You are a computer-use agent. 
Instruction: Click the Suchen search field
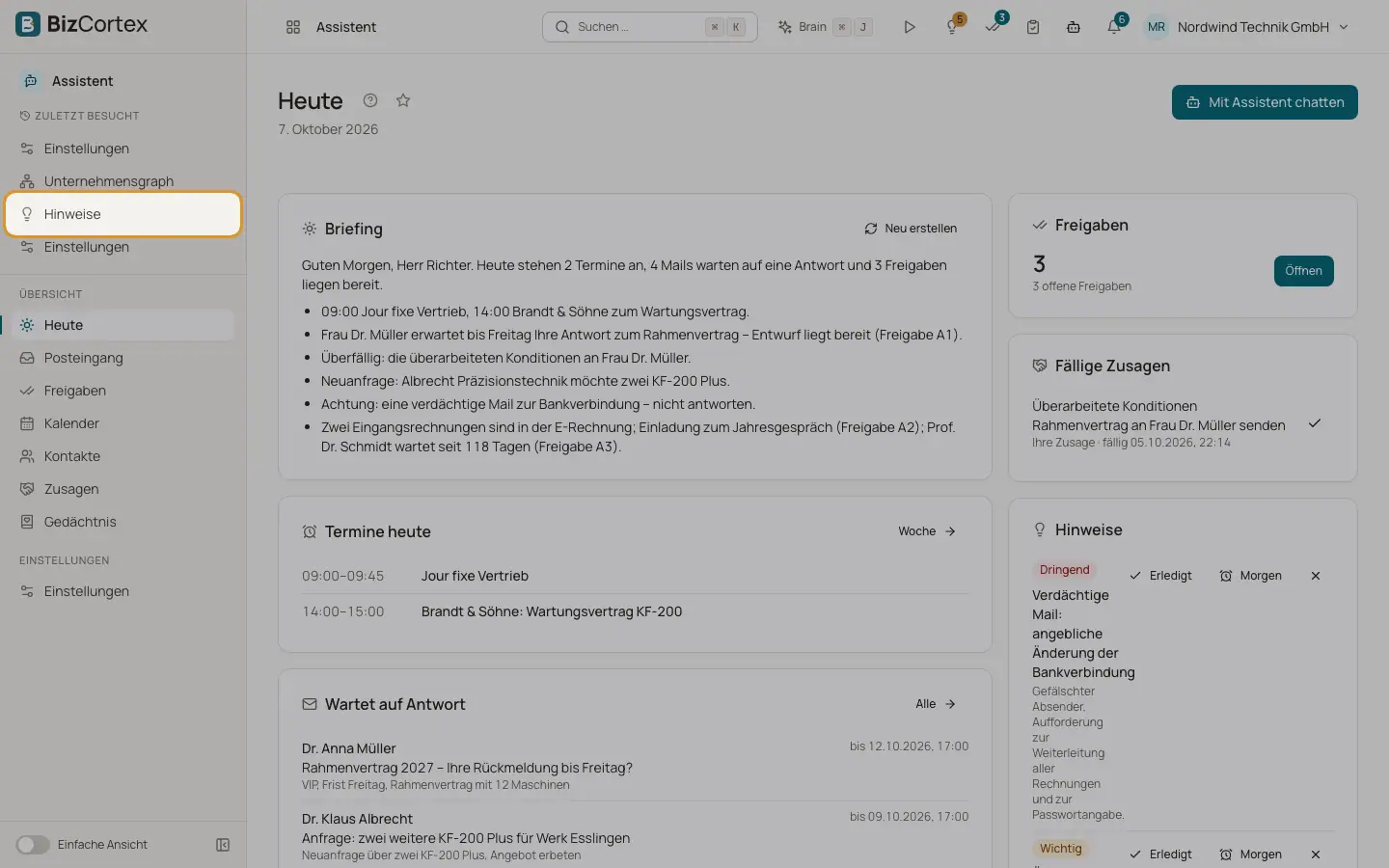click(x=650, y=27)
